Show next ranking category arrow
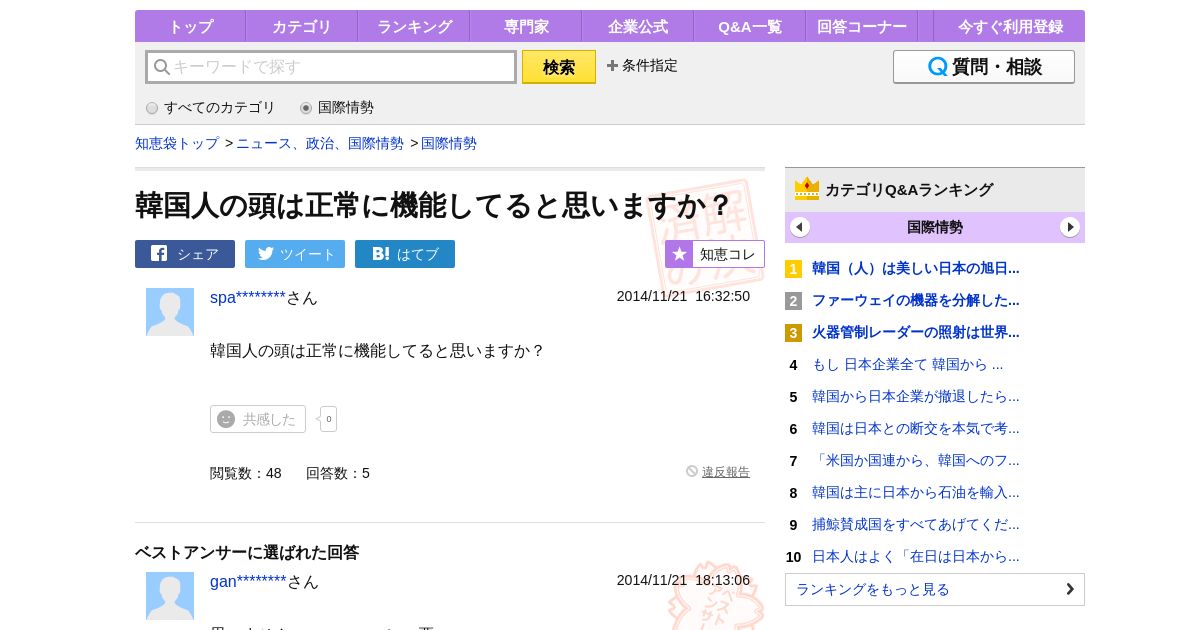The height and width of the screenshot is (630, 1200). coord(1070,227)
